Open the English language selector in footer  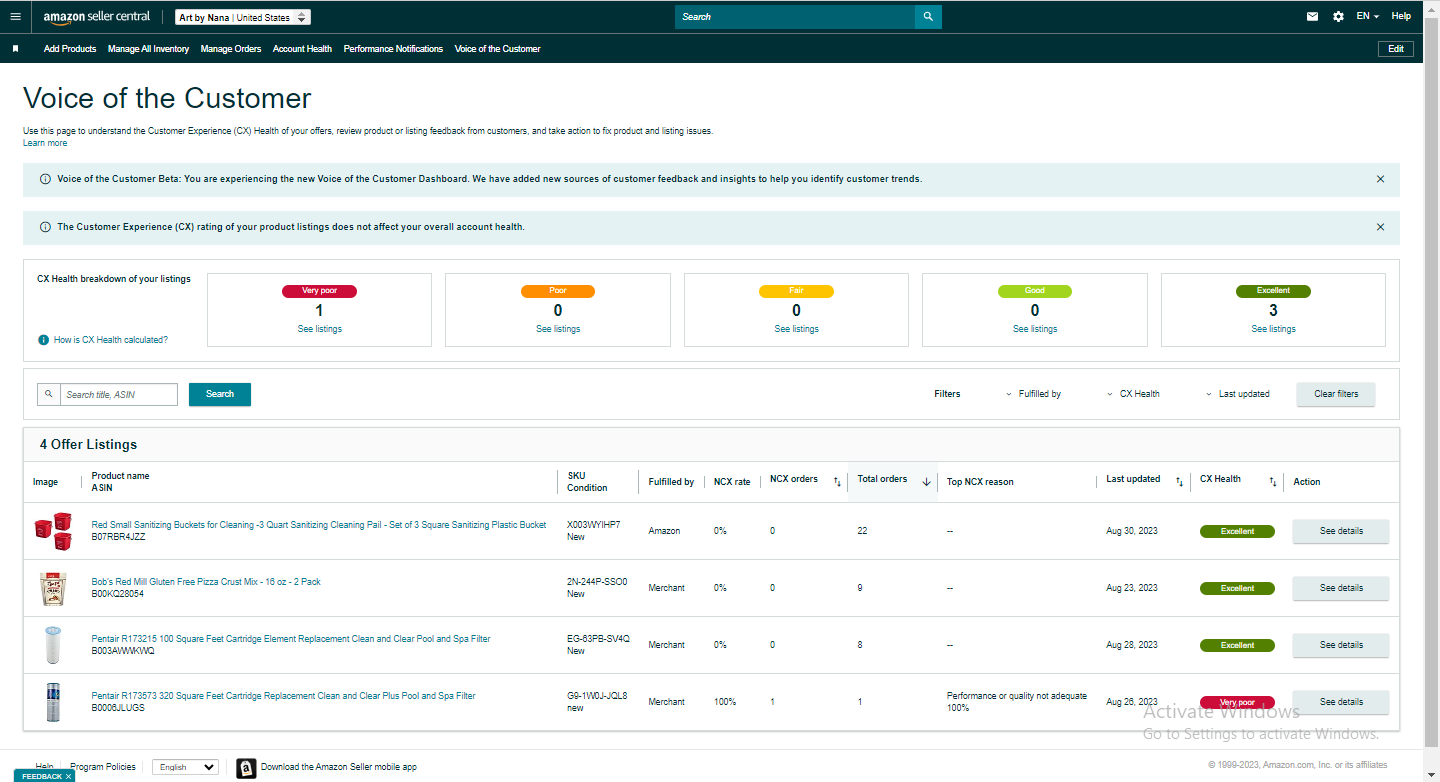pyautogui.click(x=185, y=767)
